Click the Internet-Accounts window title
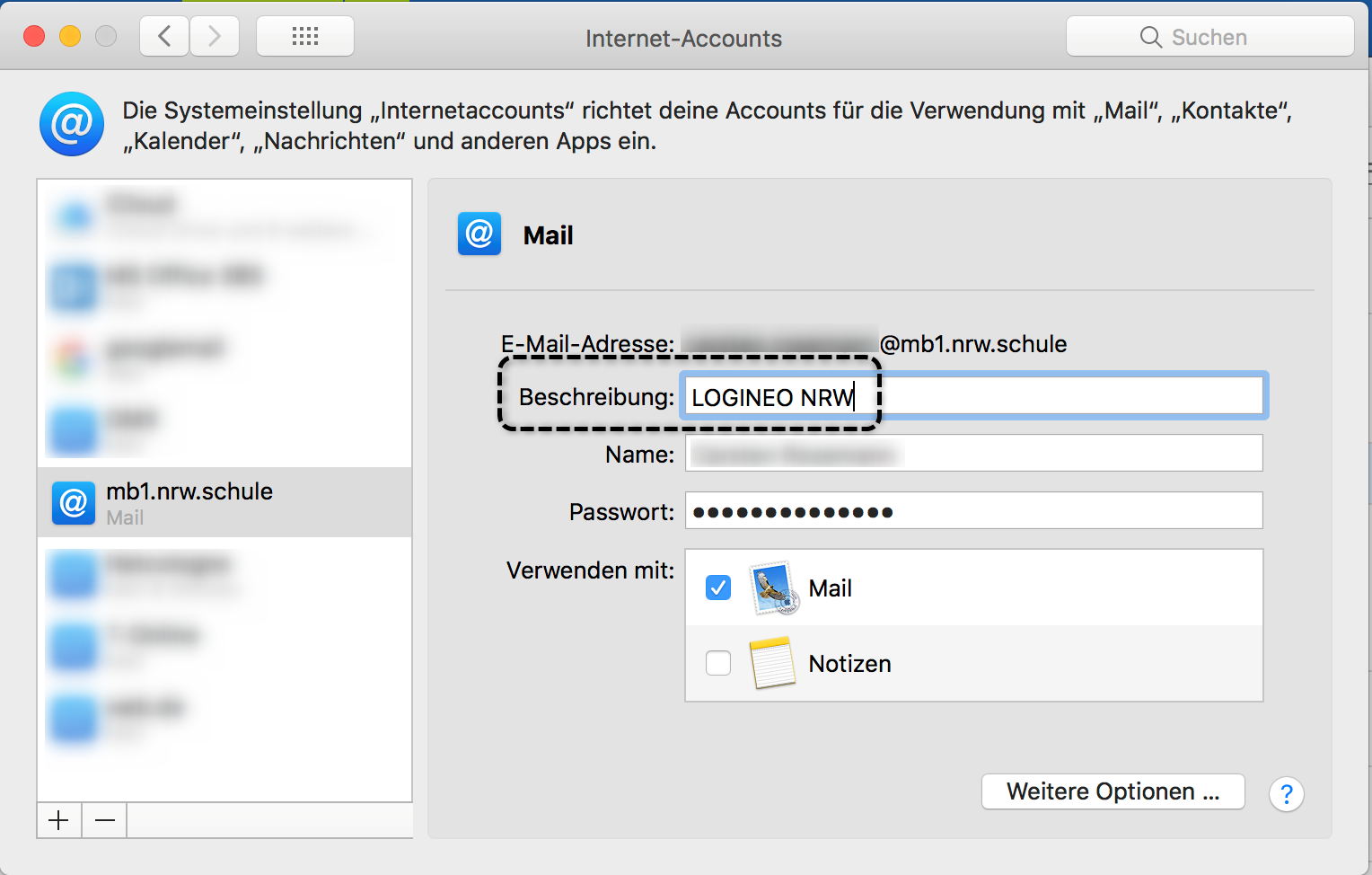The height and width of the screenshot is (875, 1372). pos(683,39)
